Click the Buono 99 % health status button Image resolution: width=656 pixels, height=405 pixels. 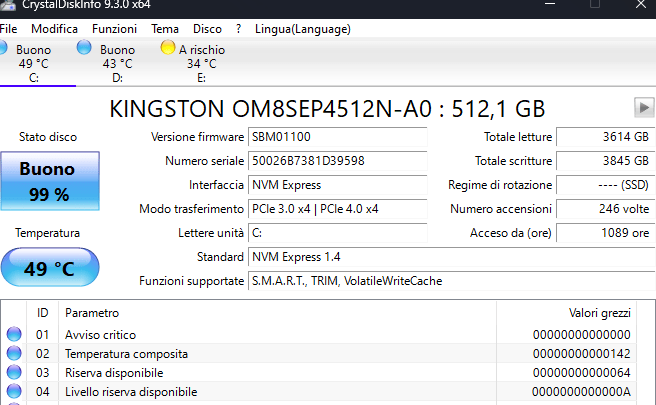click(49, 181)
